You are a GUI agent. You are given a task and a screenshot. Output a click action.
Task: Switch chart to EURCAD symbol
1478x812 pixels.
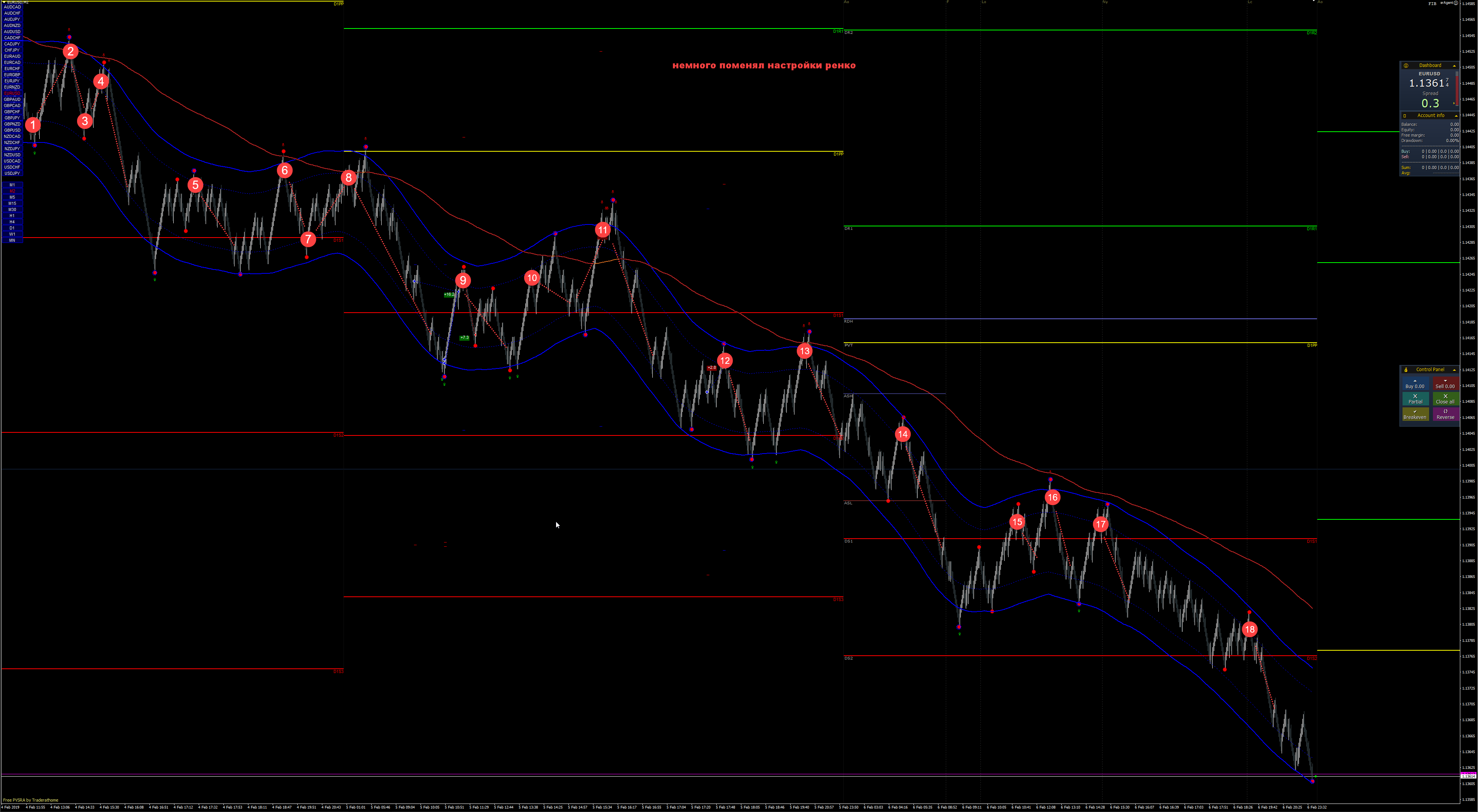pos(12,62)
